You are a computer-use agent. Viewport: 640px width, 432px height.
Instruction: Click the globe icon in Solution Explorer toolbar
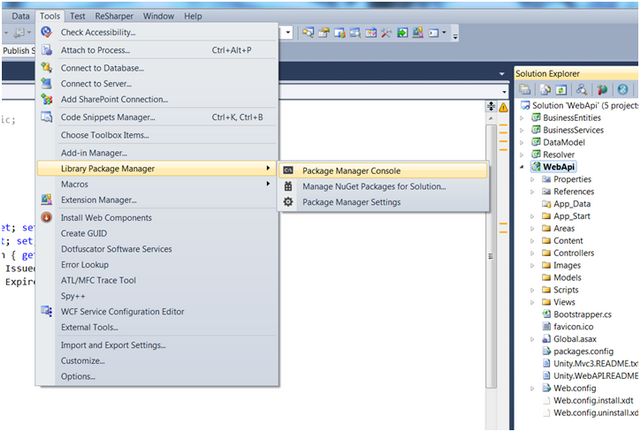point(622,89)
